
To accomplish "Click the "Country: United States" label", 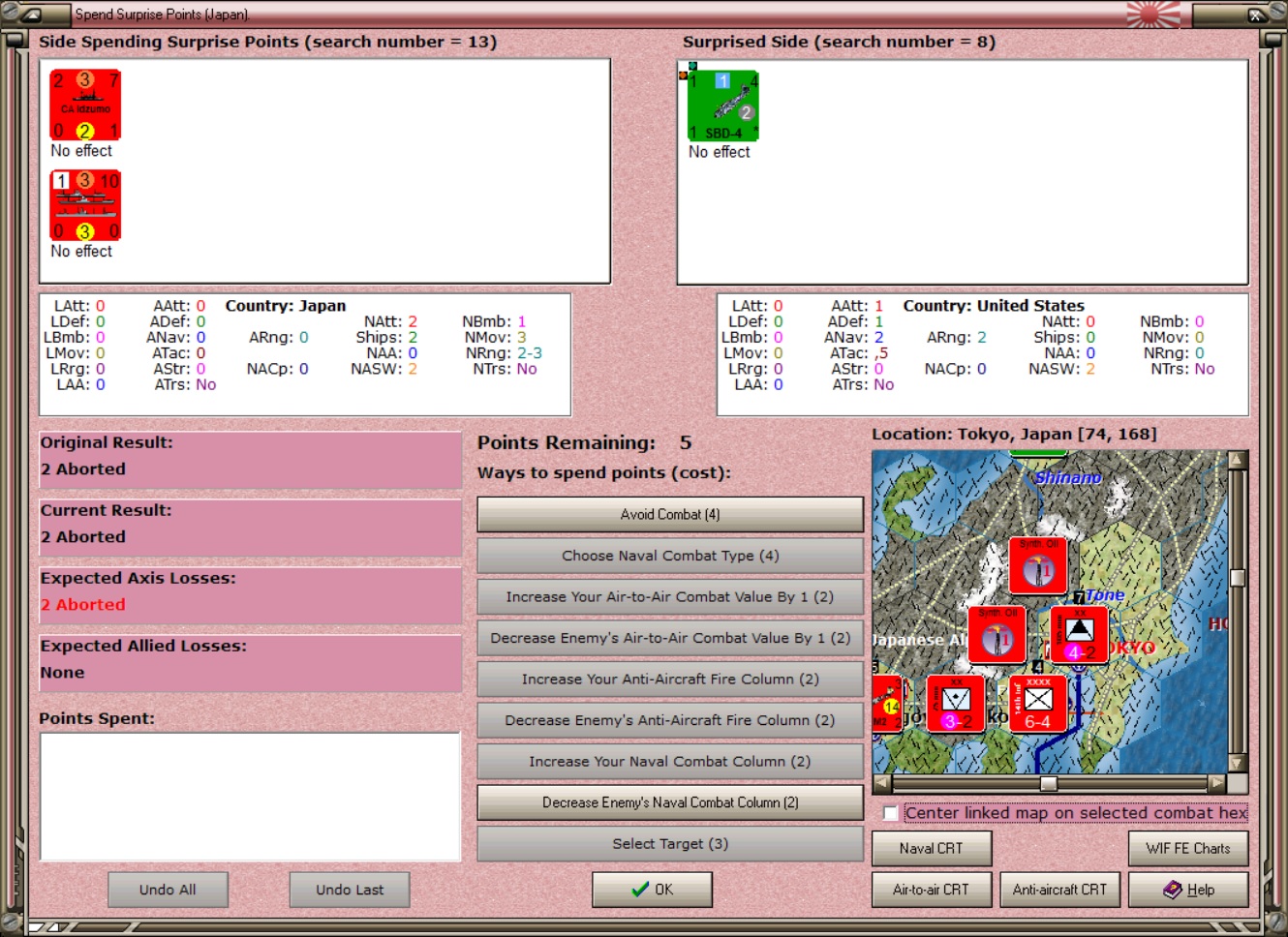I will pos(994,306).
